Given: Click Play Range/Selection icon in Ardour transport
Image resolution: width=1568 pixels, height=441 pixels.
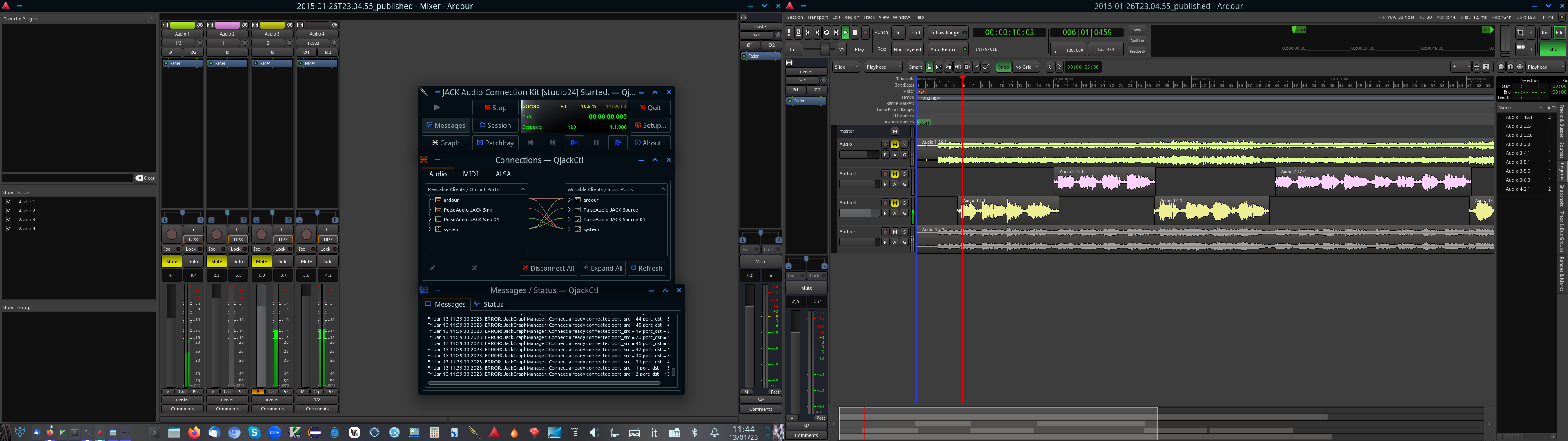Looking at the screenshot, I should pos(836,33).
